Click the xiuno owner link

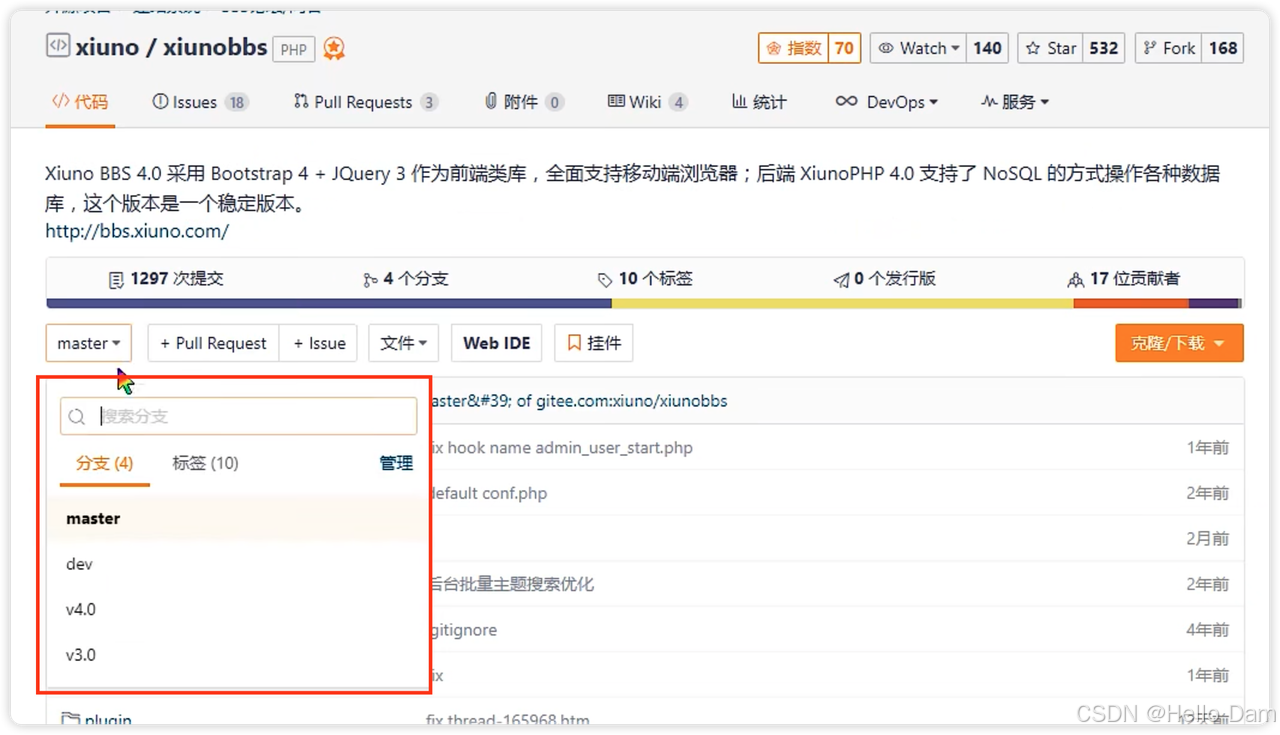(107, 47)
